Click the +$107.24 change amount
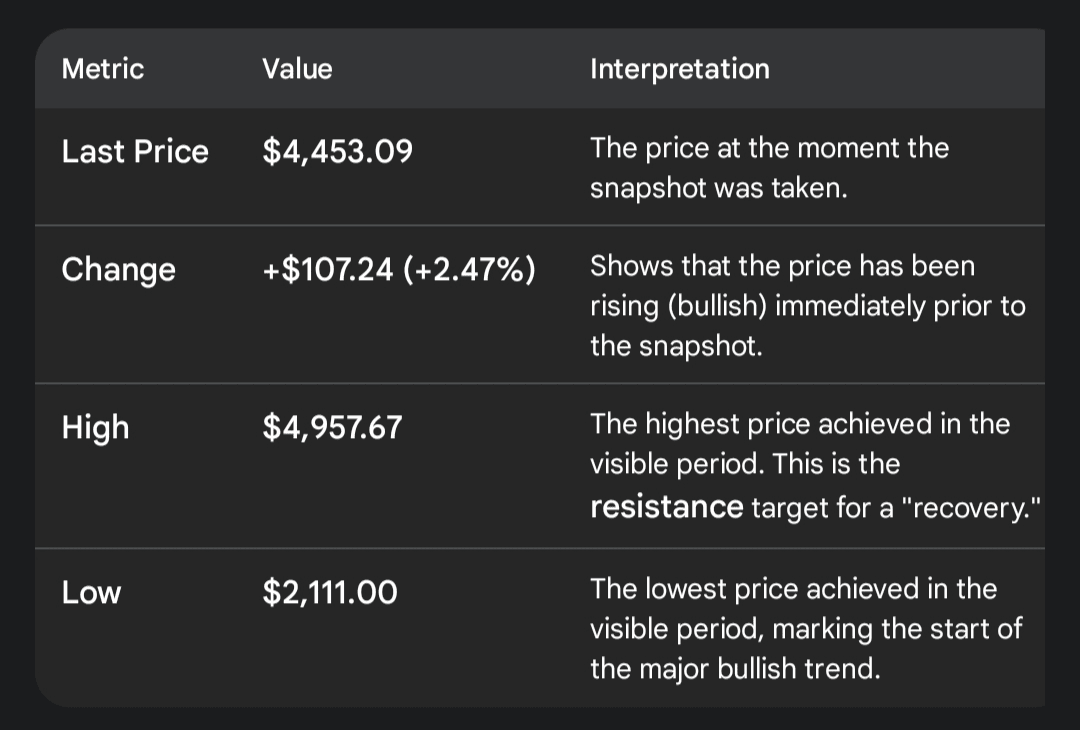Viewport: 1080px width, 730px height. tap(329, 270)
